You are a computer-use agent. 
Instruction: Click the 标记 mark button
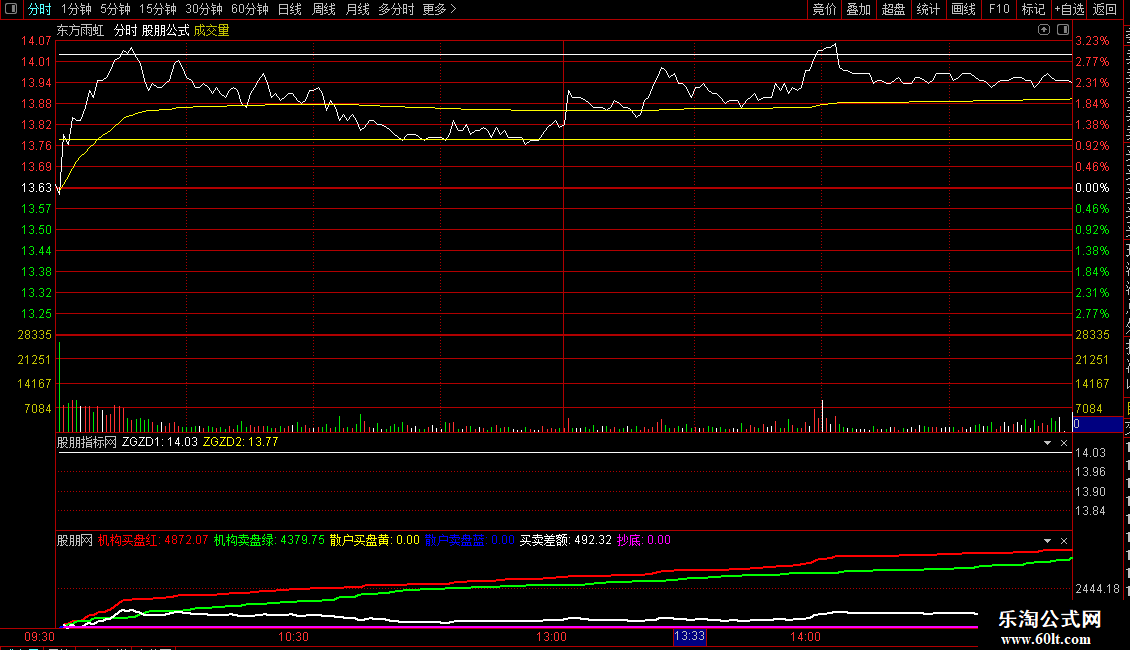pyautogui.click(x=1033, y=9)
